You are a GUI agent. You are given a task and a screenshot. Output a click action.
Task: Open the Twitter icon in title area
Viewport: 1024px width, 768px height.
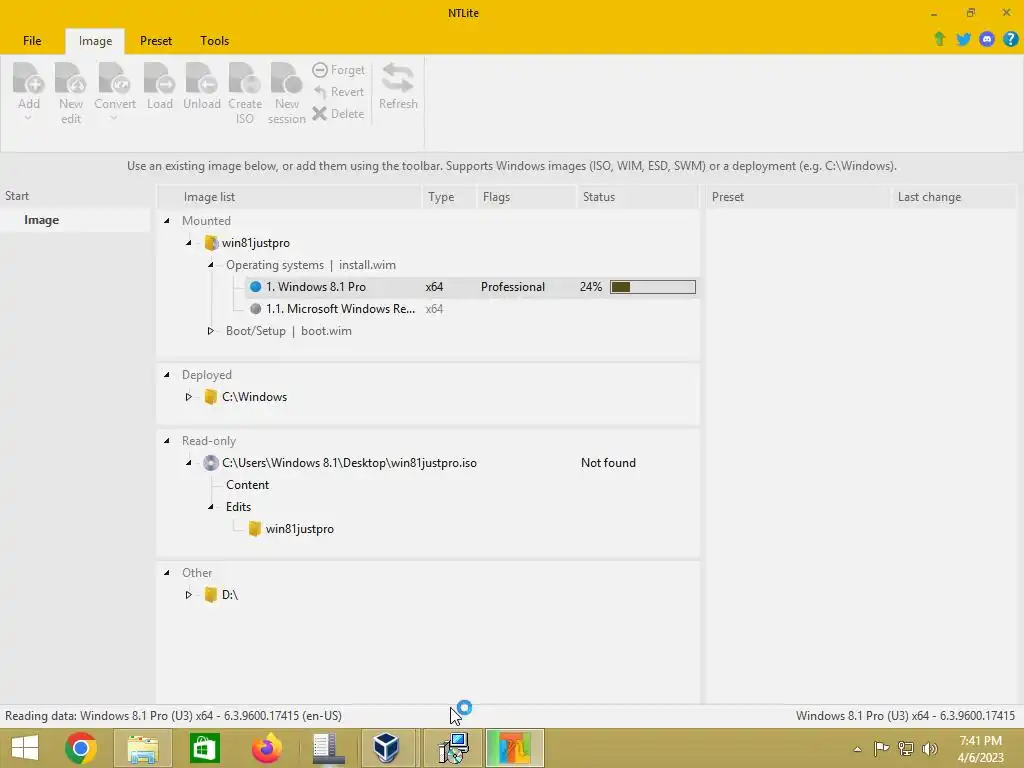point(963,39)
